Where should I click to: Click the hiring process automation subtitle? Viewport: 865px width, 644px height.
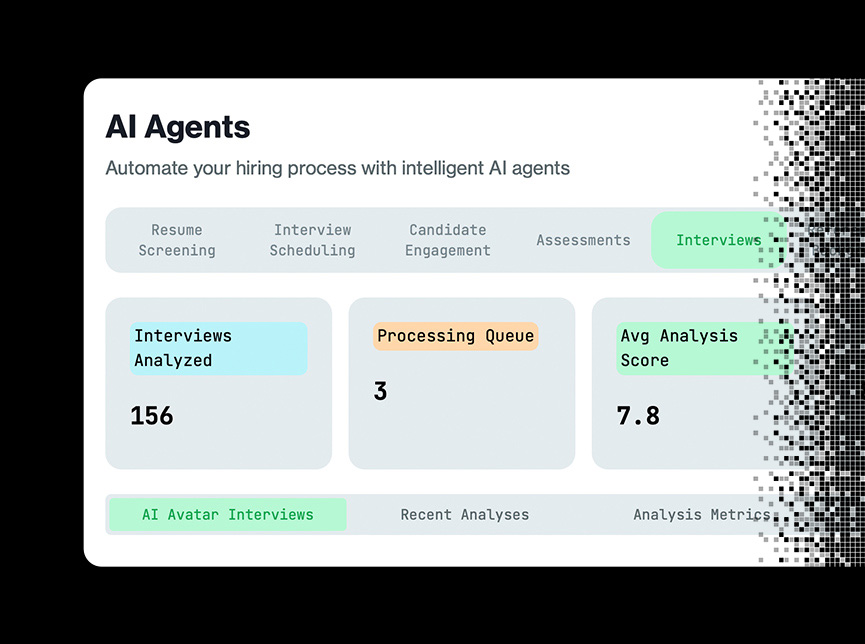point(337,168)
